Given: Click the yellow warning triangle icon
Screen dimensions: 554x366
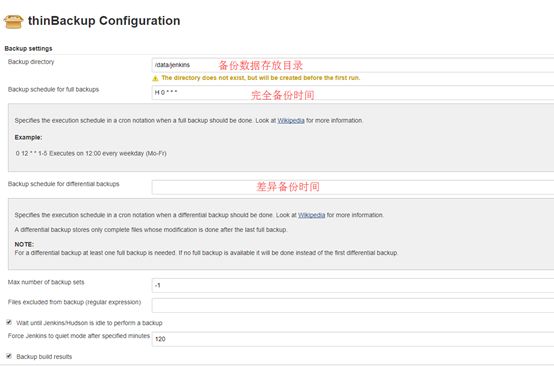Looking at the screenshot, I should [x=155, y=78].
